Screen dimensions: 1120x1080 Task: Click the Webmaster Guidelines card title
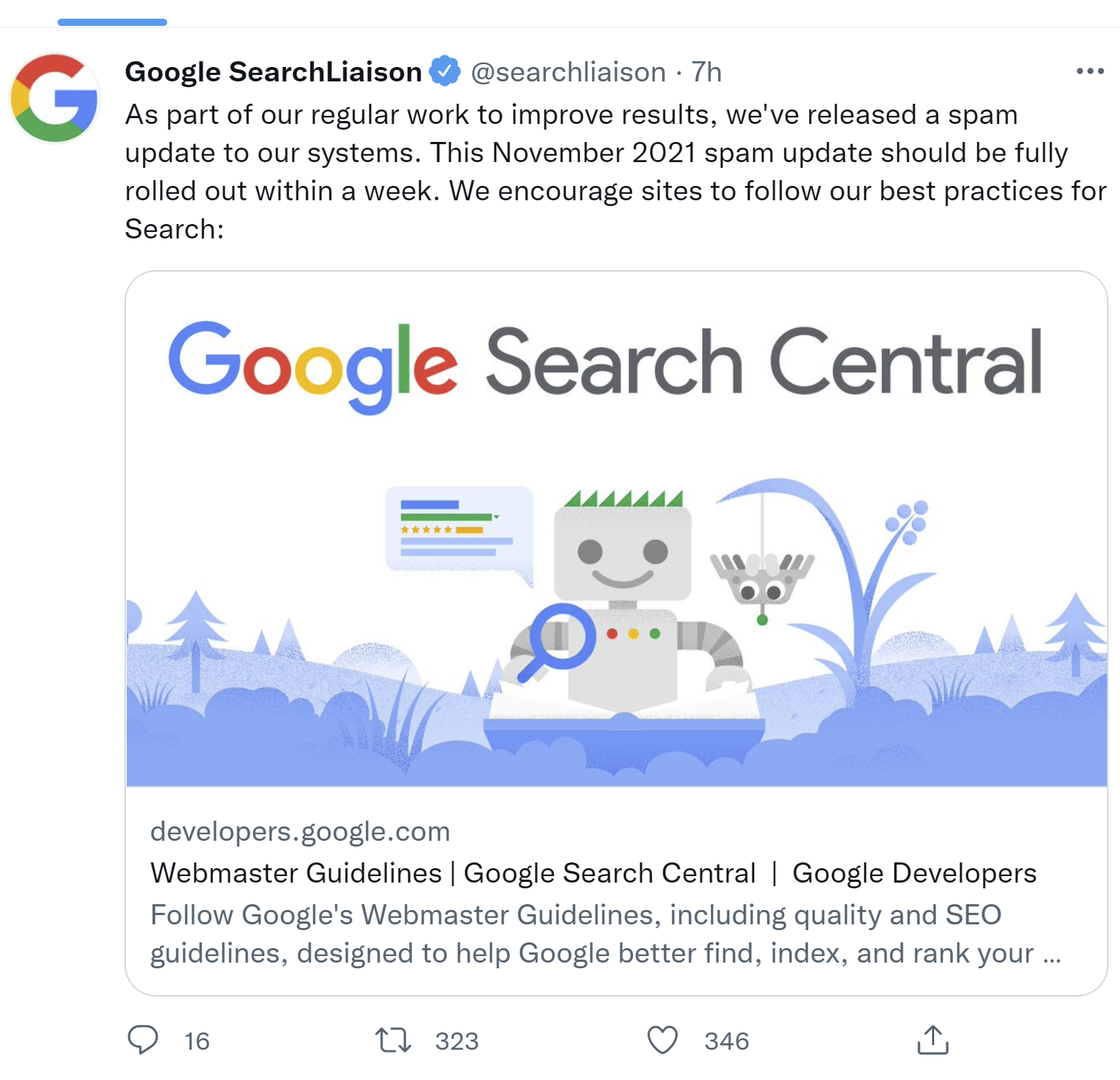[593, 872]
